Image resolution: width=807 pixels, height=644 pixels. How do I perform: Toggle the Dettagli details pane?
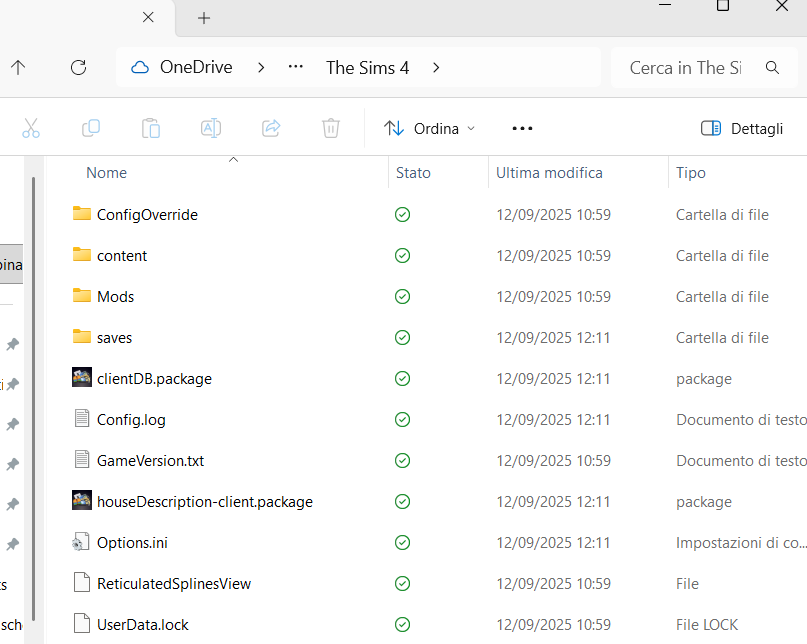[742, 128]
